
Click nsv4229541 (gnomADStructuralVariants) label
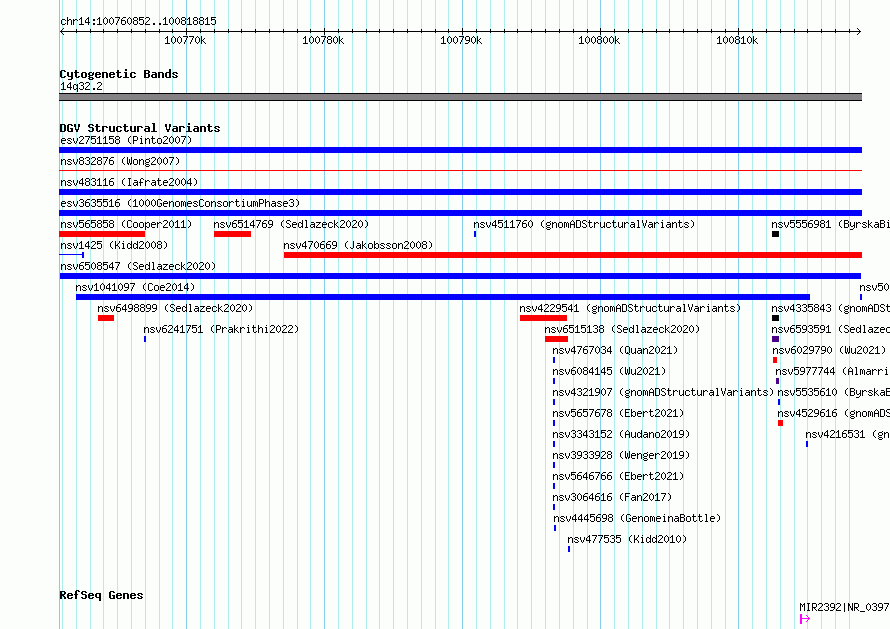[x=630, y=308]
